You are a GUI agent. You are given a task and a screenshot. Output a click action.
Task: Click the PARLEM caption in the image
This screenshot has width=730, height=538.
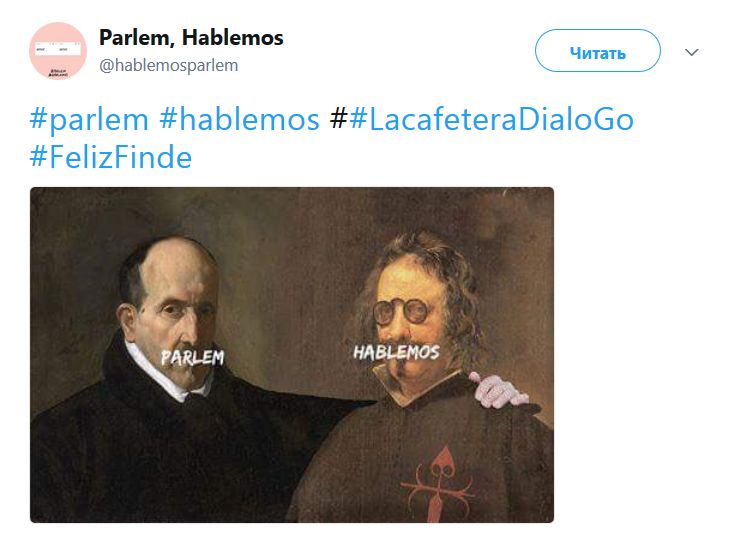click(192, 357)
